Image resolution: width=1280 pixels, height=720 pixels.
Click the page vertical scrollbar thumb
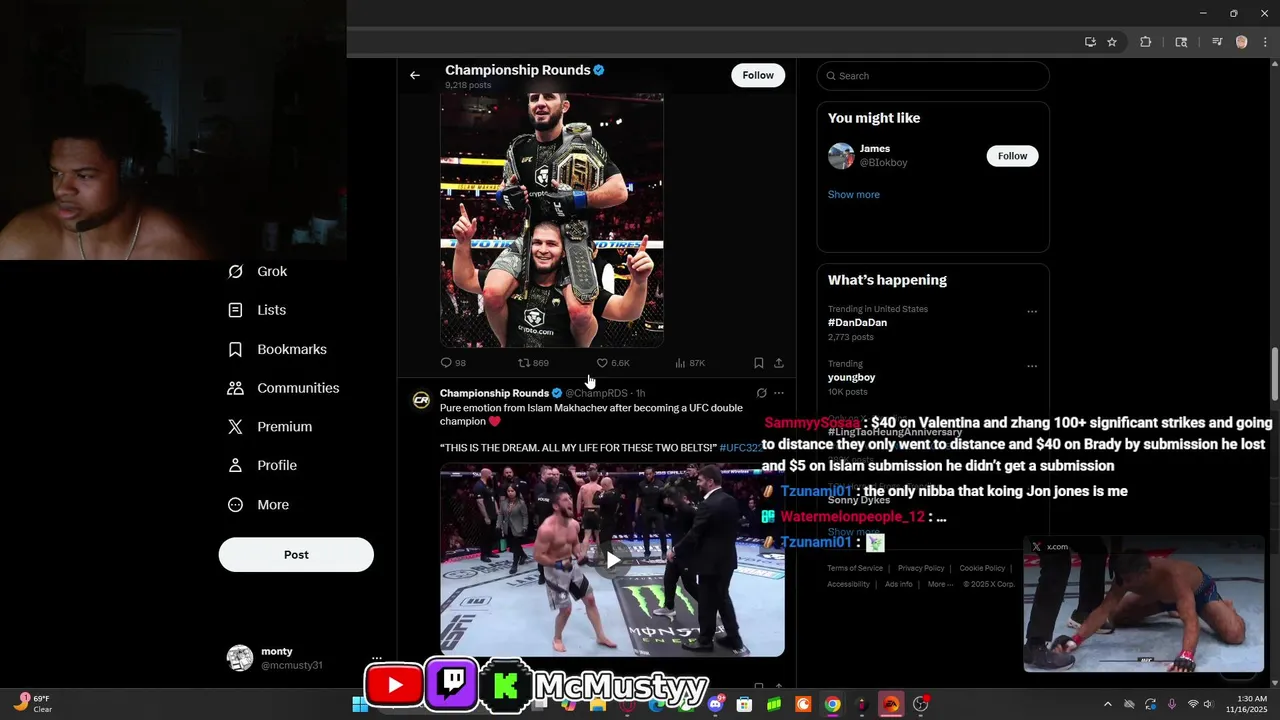(x=1274, y=374)
